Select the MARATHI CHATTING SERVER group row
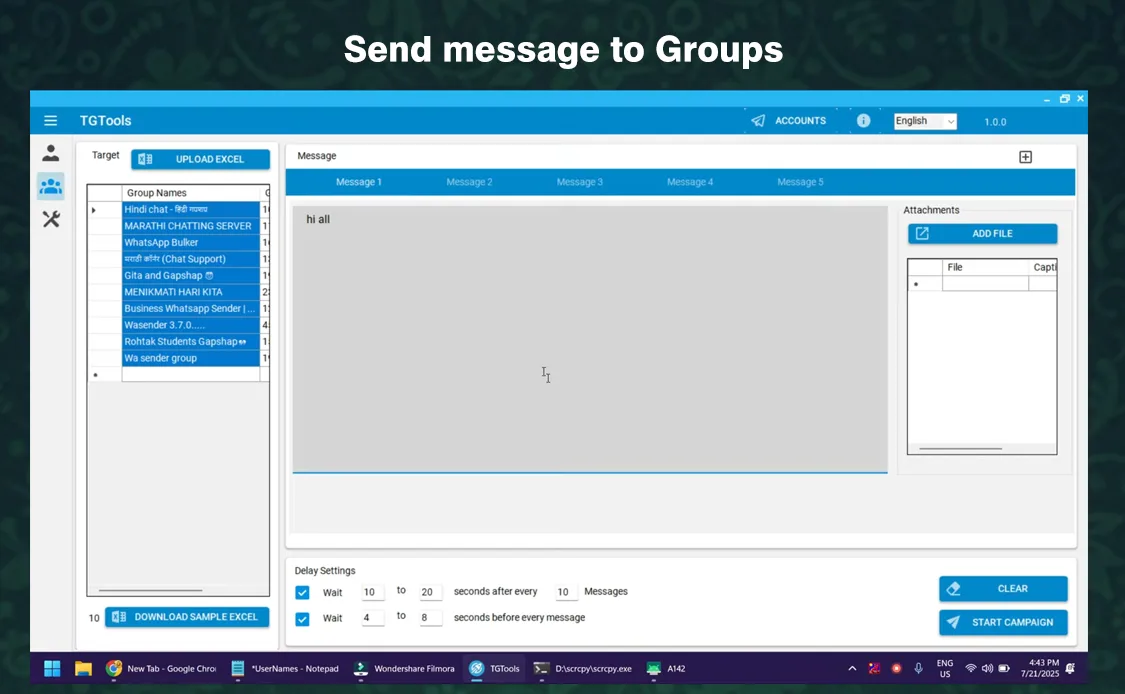Viewport: 1125px width, 694px height. point(189,226)
